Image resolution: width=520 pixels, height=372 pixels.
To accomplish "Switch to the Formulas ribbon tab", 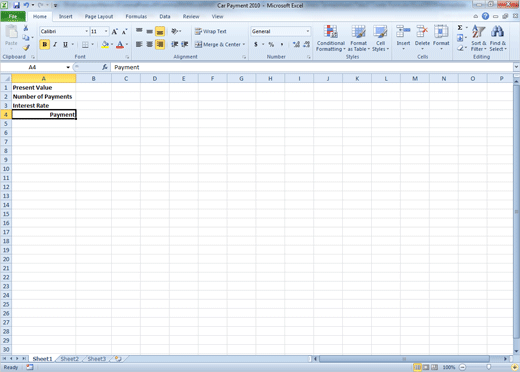I will pos(136,16).
